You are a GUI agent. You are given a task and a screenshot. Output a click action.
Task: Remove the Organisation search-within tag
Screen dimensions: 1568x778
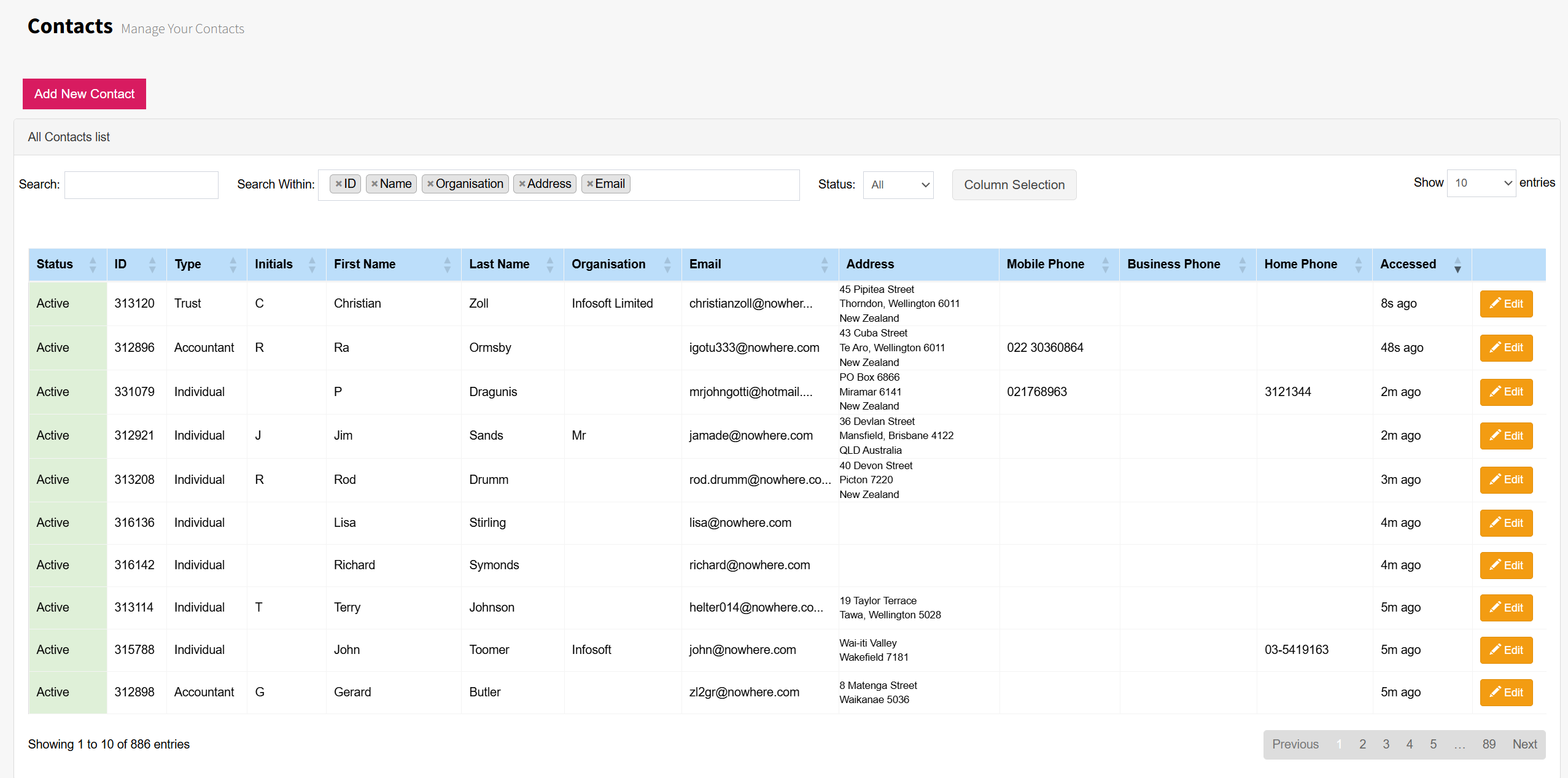pos(430,184)
